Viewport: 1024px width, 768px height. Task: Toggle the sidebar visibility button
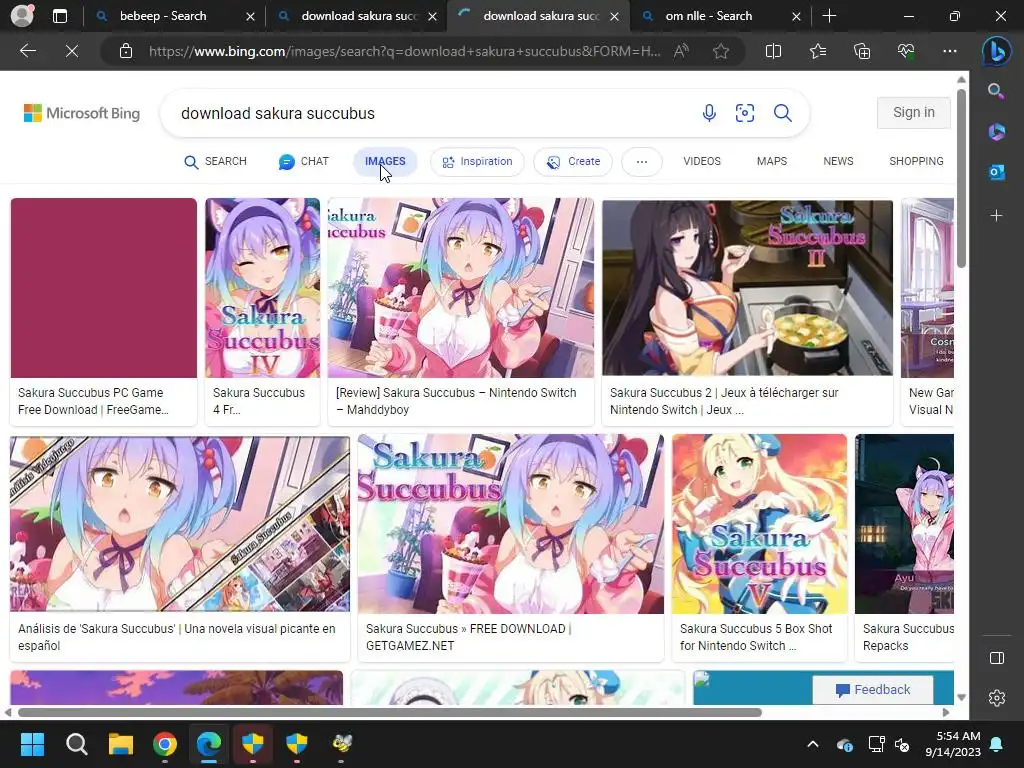tap(997, 658)
